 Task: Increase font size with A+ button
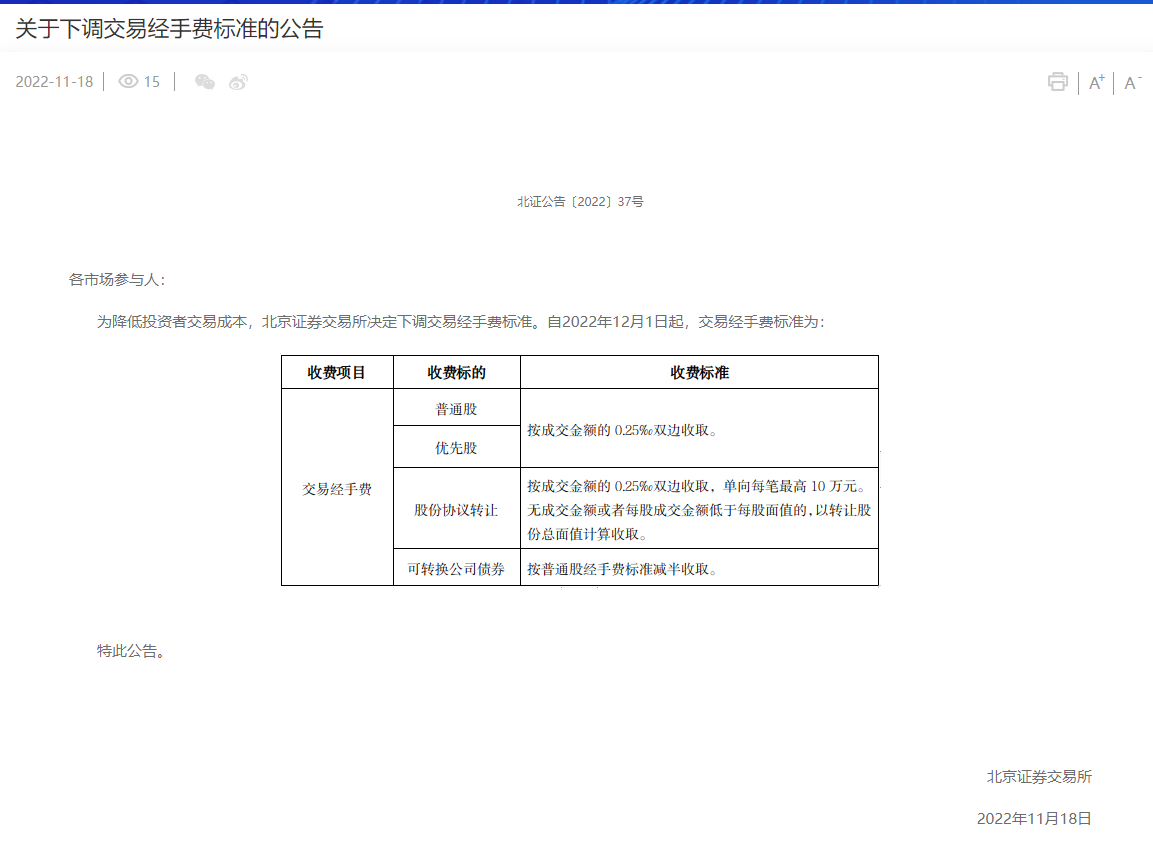click(1097, 82)
